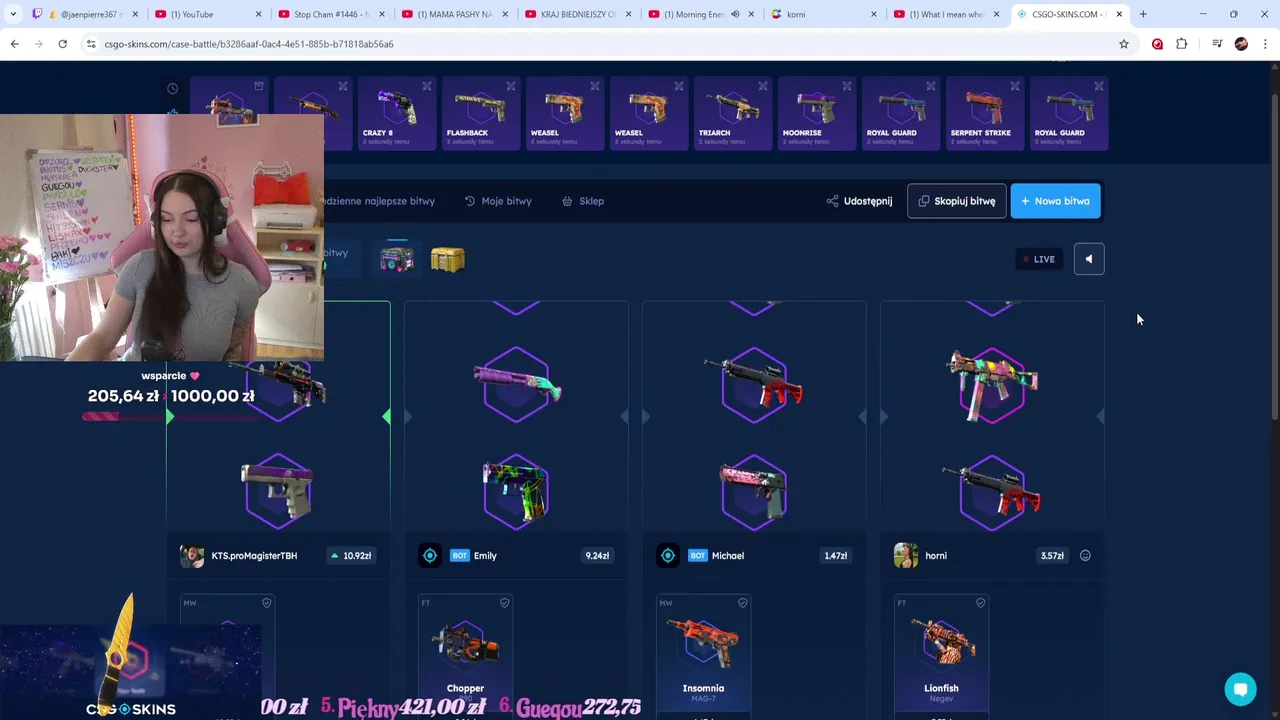Switch to the MAMA PASHY browser tab
Viewport: 1280px width, 720px height.
[x=455, y=14]
